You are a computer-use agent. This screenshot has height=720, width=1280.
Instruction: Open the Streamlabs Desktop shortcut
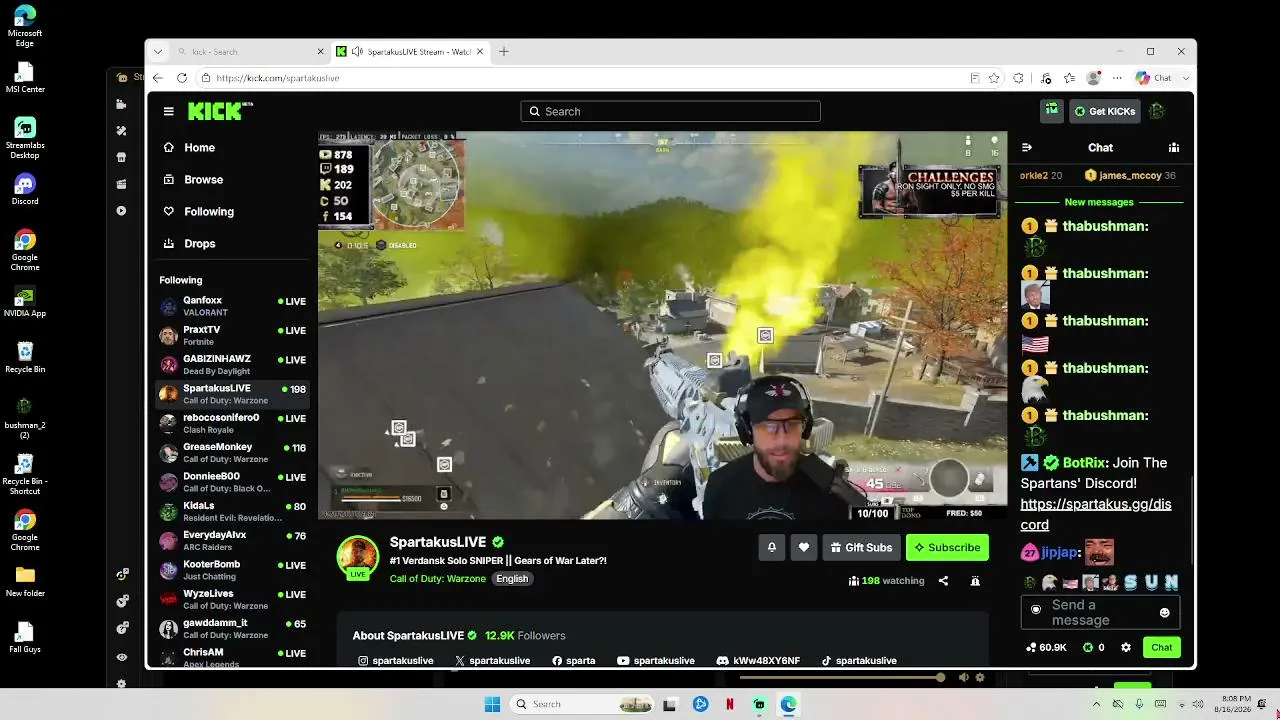(x=25, y=138)
